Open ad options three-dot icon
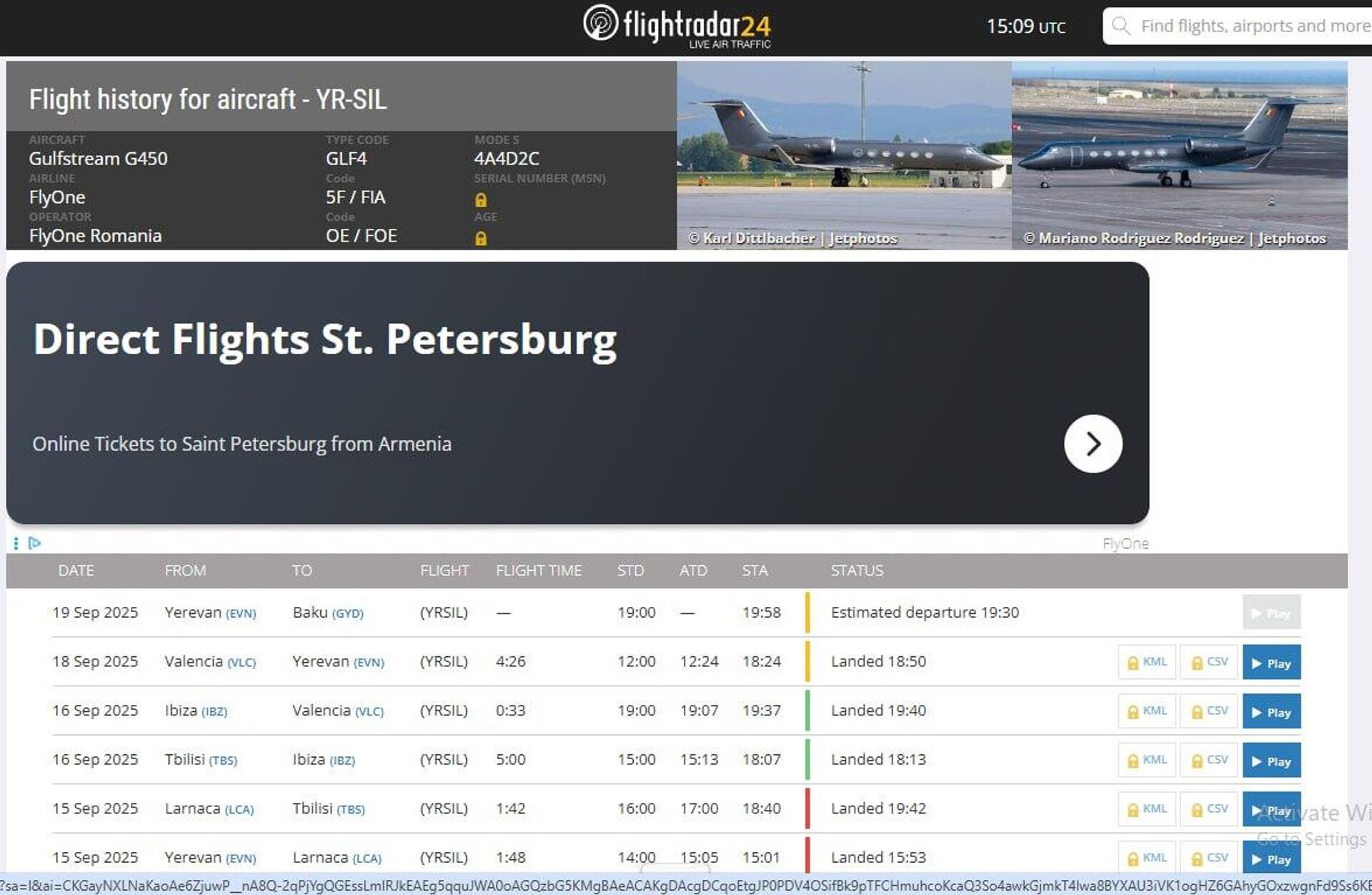 16,543
